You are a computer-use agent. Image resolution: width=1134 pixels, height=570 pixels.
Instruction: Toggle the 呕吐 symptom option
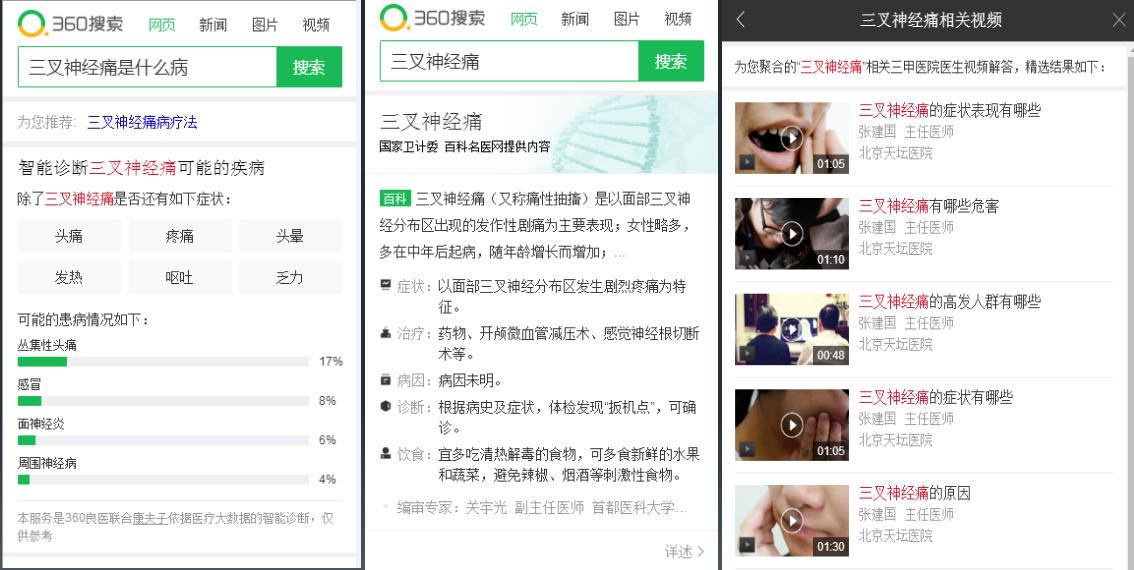click(x=179, y=277)
